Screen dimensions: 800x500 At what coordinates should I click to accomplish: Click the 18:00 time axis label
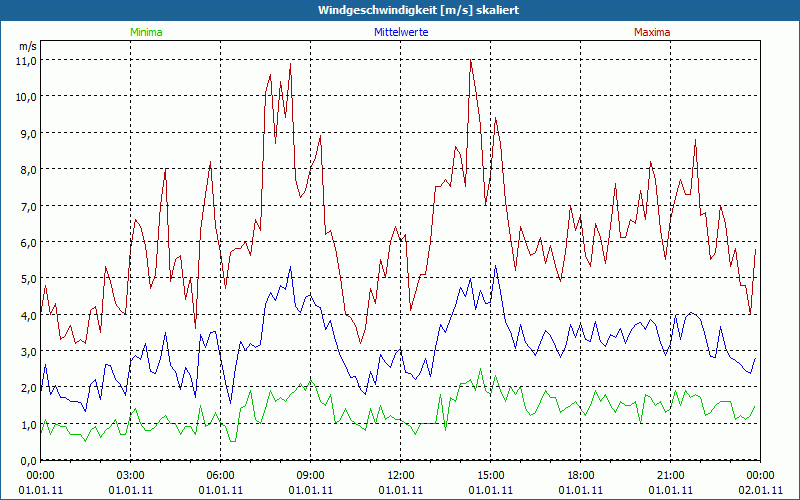(581, 476)
